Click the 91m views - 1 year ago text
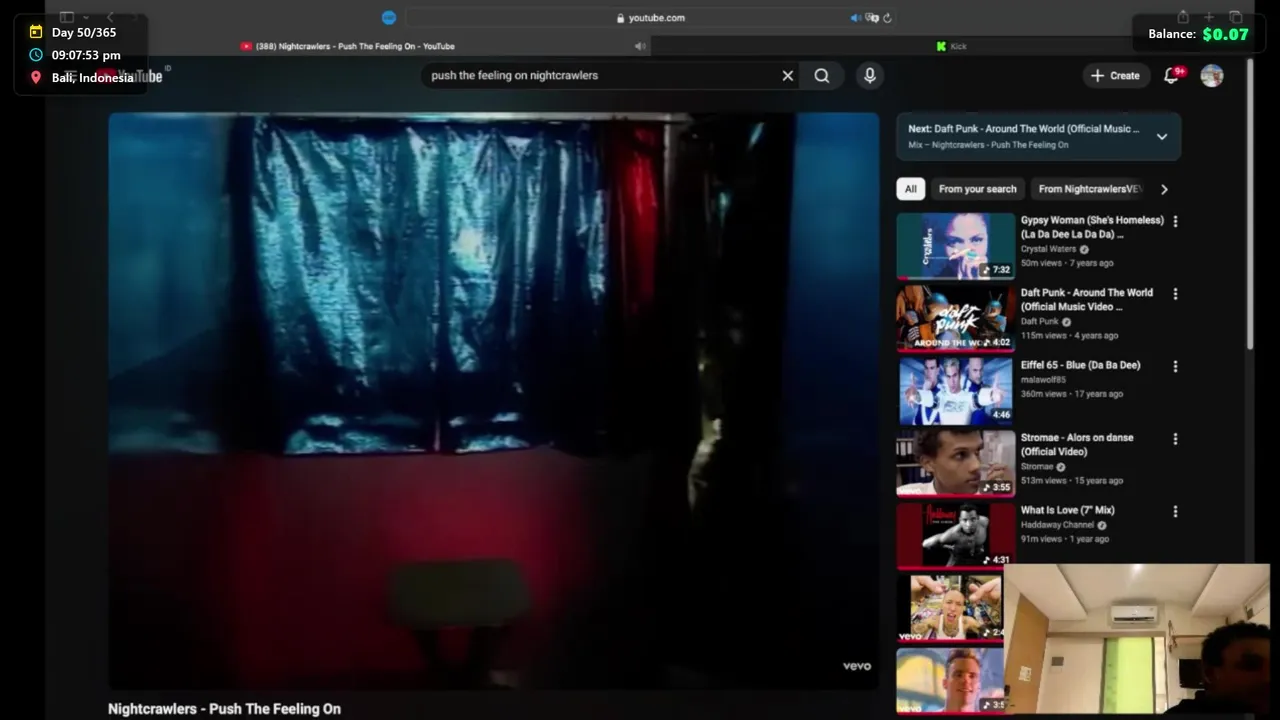The height and width of the screenshot is (720, 1280). [x=1065, y=539]
